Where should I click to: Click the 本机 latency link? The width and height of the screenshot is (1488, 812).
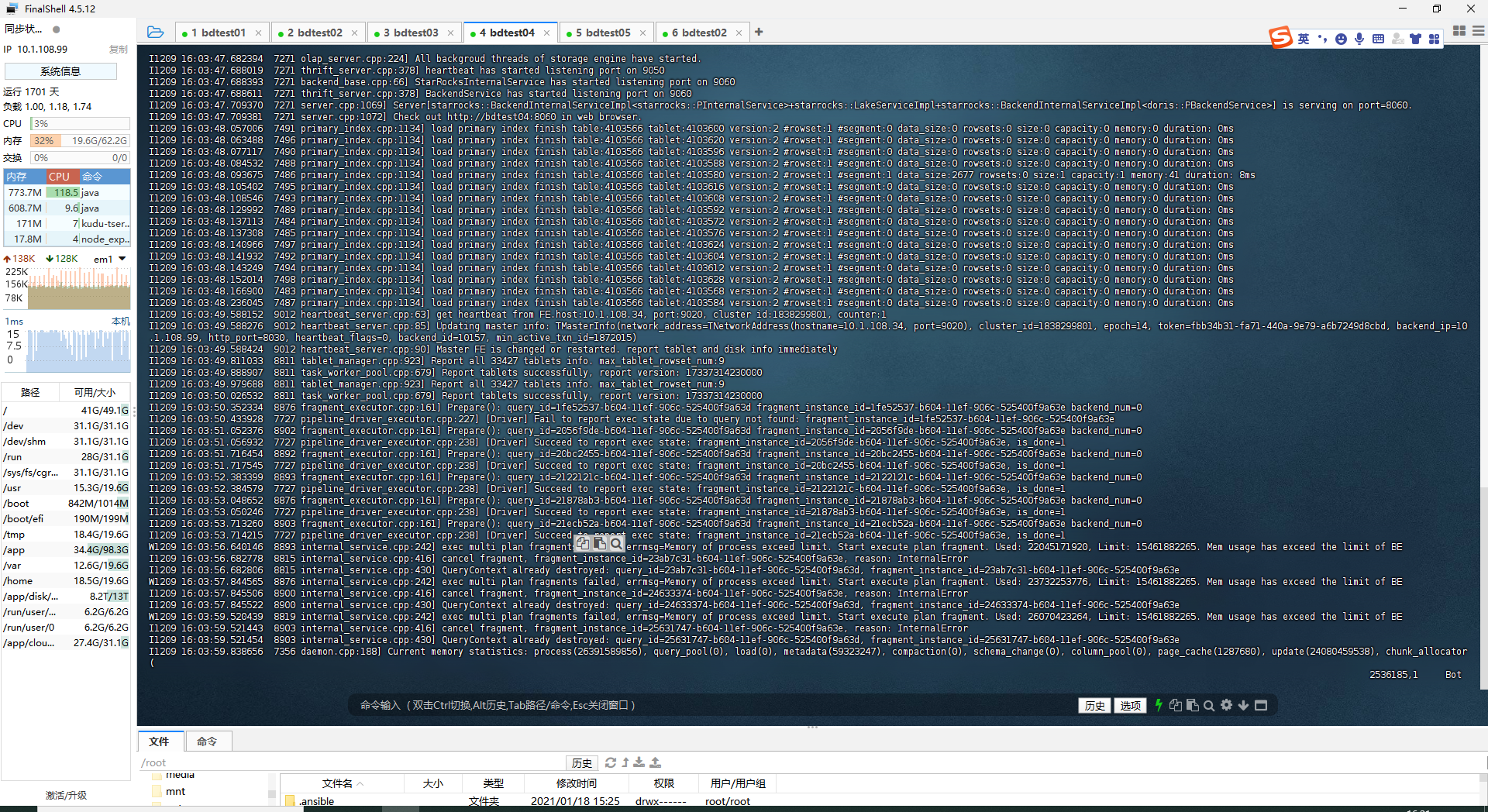pyautogui.click(x=121, y=321)
